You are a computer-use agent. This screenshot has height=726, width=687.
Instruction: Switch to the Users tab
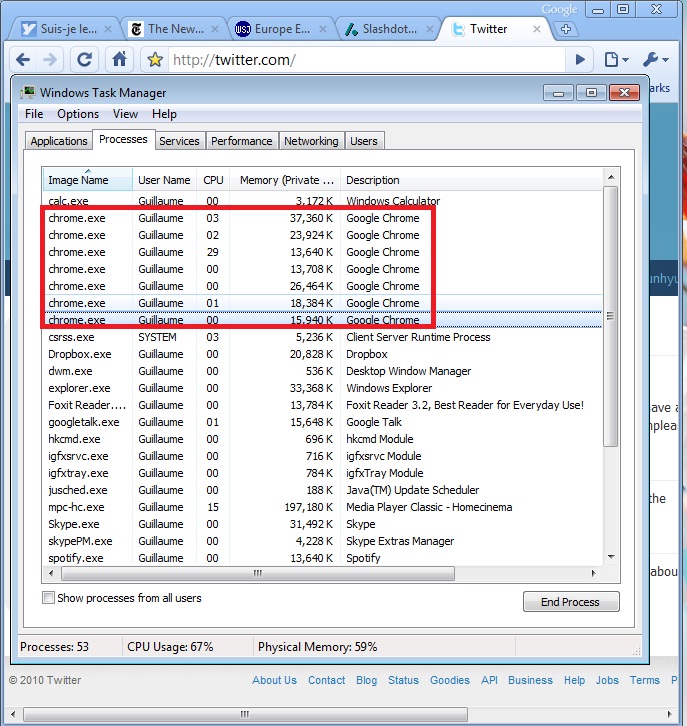(x=363, y=141)
